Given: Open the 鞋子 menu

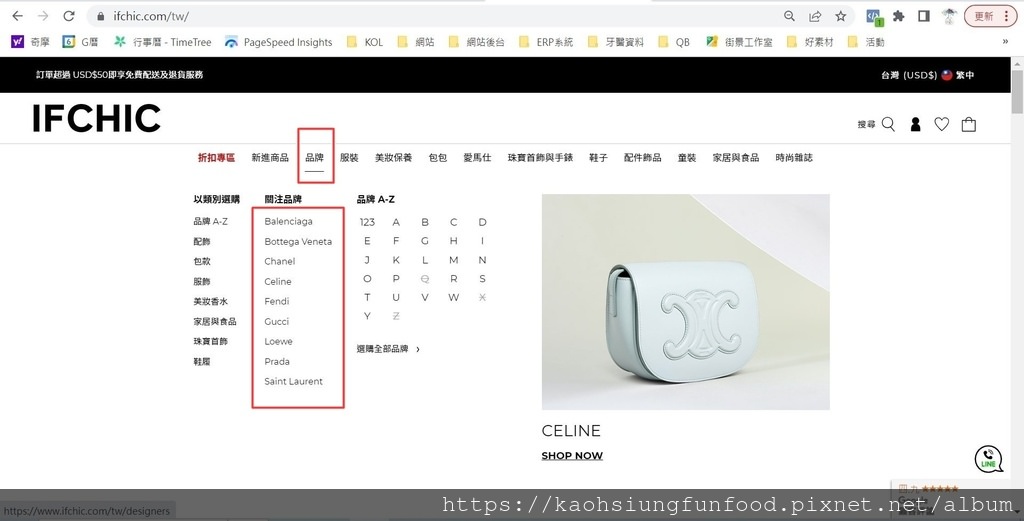Looking at the screenshot, I should click(598, 157).
